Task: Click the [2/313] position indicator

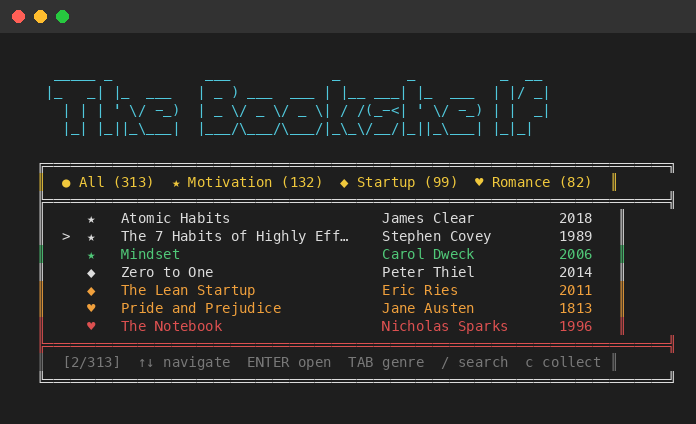Action: [91, 362]
